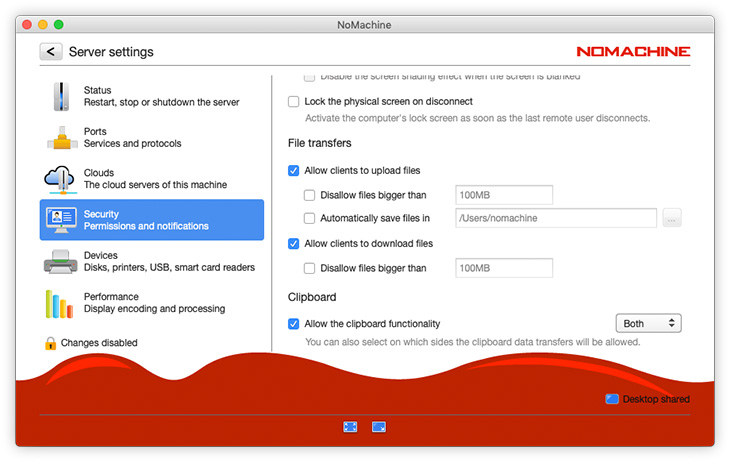The width and height of the screenshot is (730, 461).
Task: Click the back arrow beside Server settings
Action: pyautogui.click(x=51, y=52)
